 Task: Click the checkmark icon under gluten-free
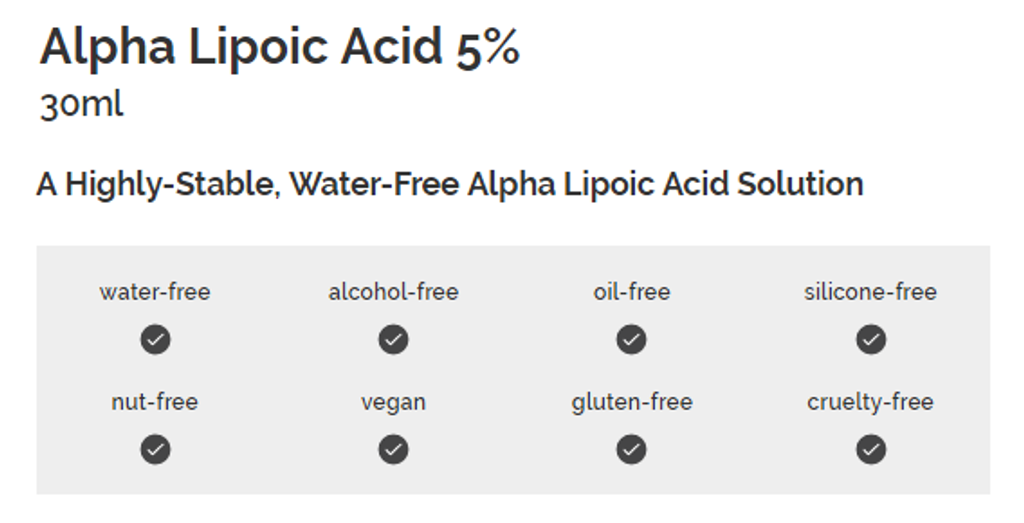point(632,449)
